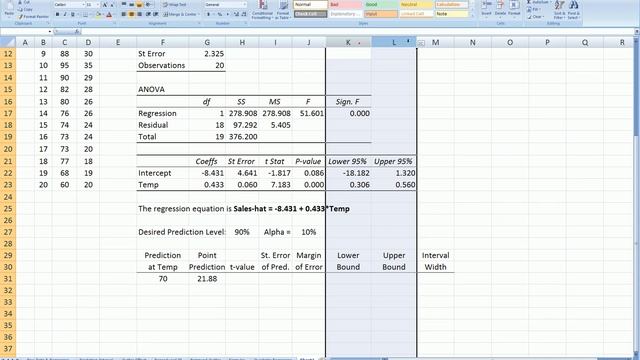
Task: Toggle Underline formatting
Action: (73, 15)
